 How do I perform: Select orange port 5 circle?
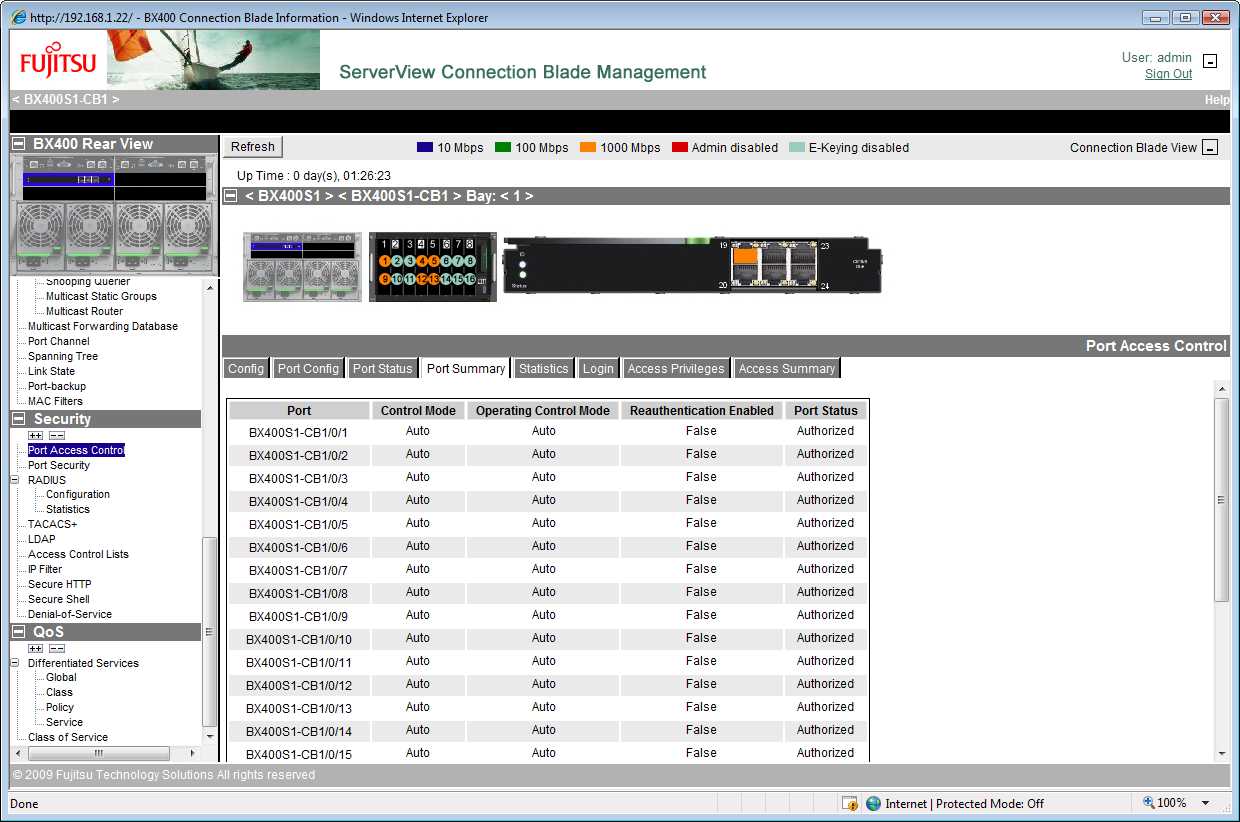[x=433, y=261]
